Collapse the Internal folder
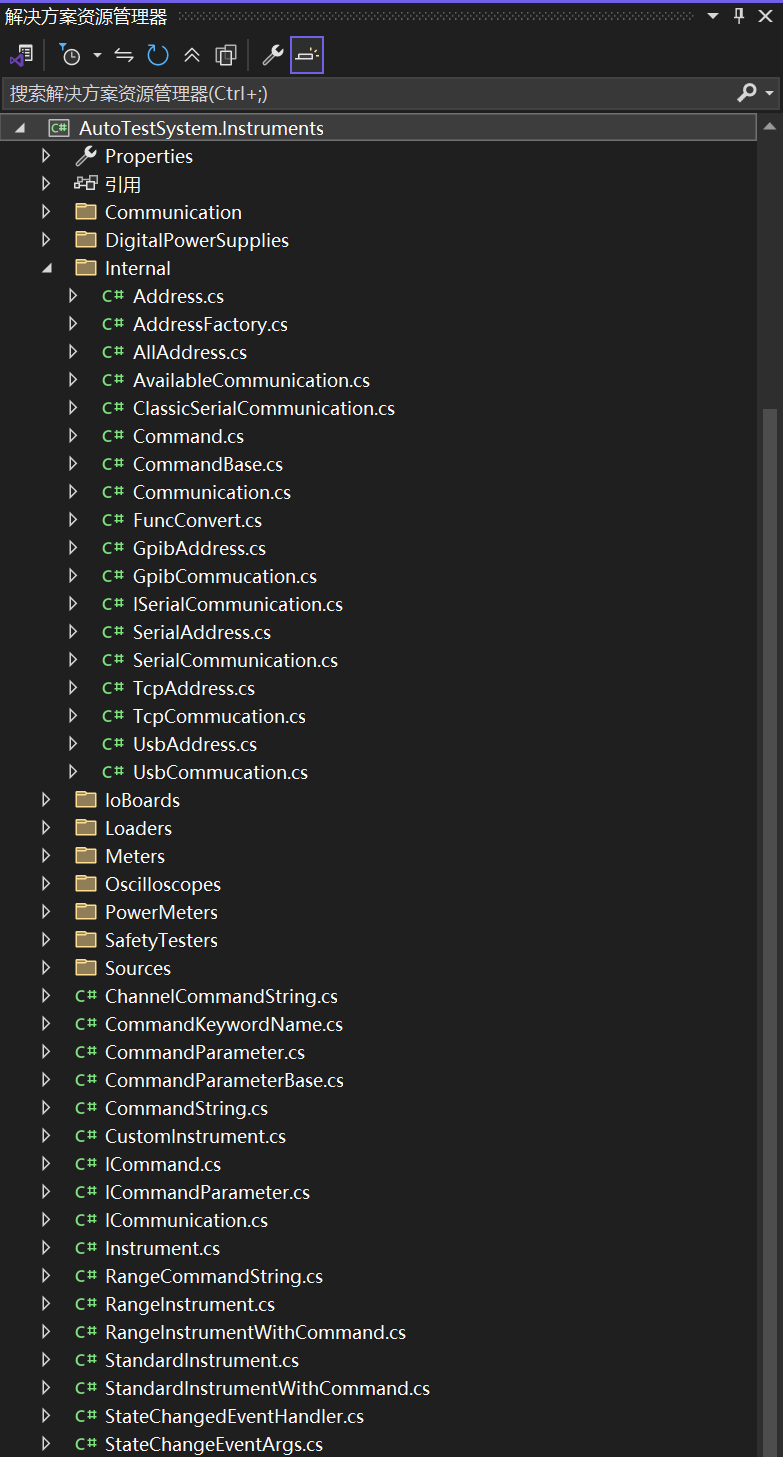This screenshot has height=1457, width=783. (46, 268)
